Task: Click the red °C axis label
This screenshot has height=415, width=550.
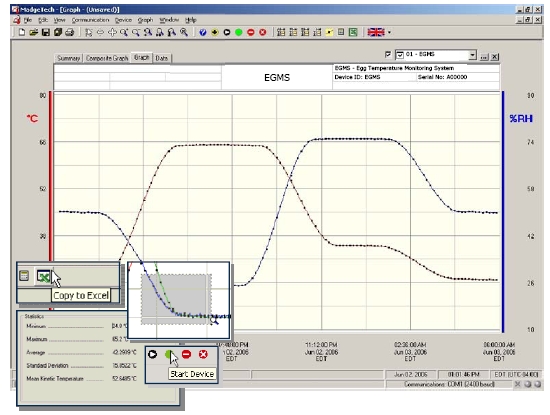Action: click(x=32, y=119)
